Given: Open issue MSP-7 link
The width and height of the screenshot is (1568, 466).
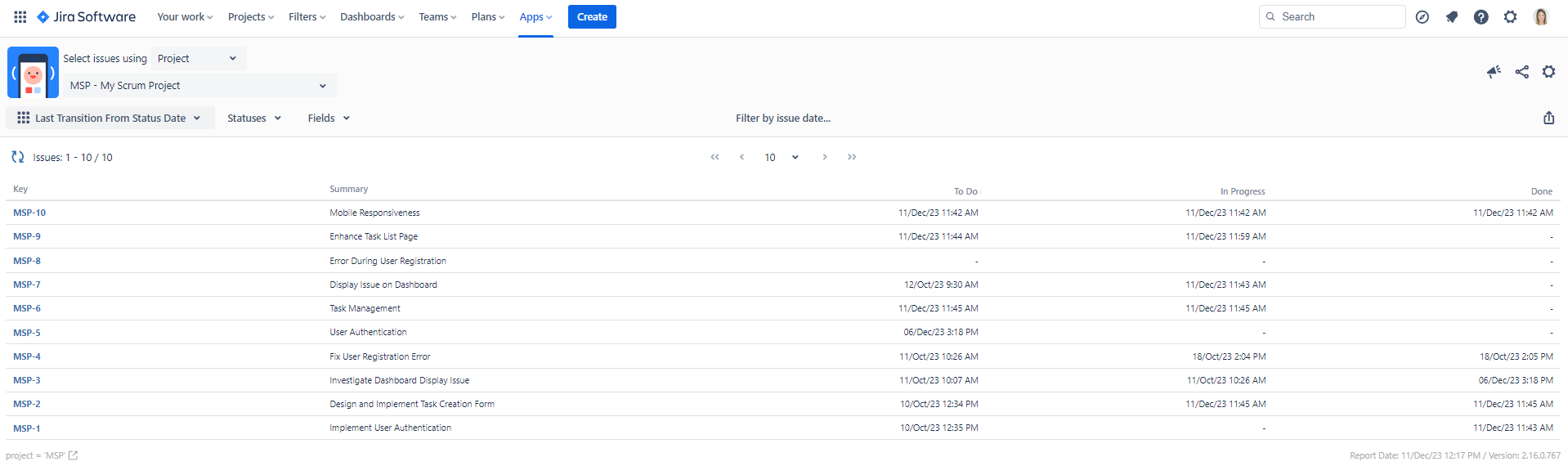Looking at the screenshot, I should pyautogui.click(x=27, y=285).
